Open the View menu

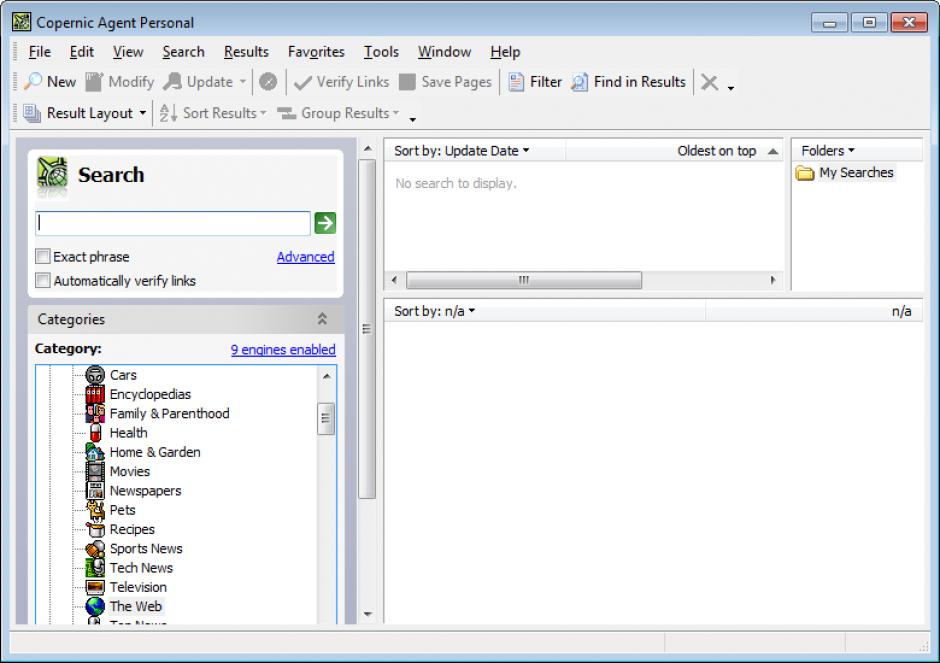(x=128, y=52)
